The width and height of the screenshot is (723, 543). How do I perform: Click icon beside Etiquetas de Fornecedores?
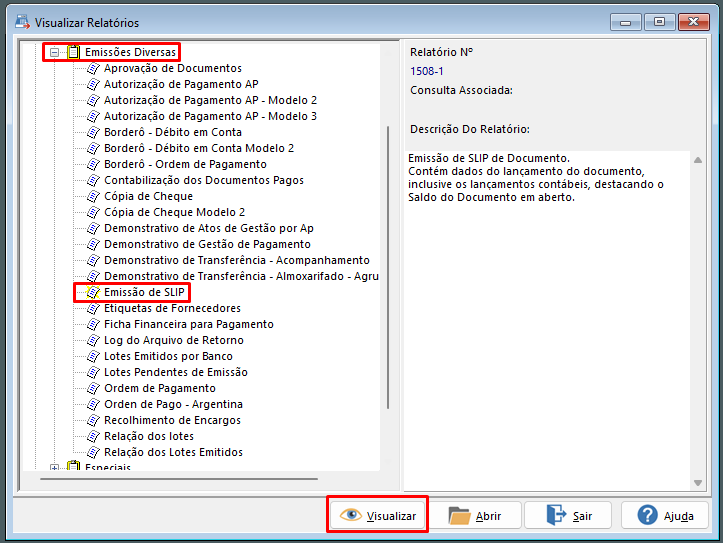(94, 308)
